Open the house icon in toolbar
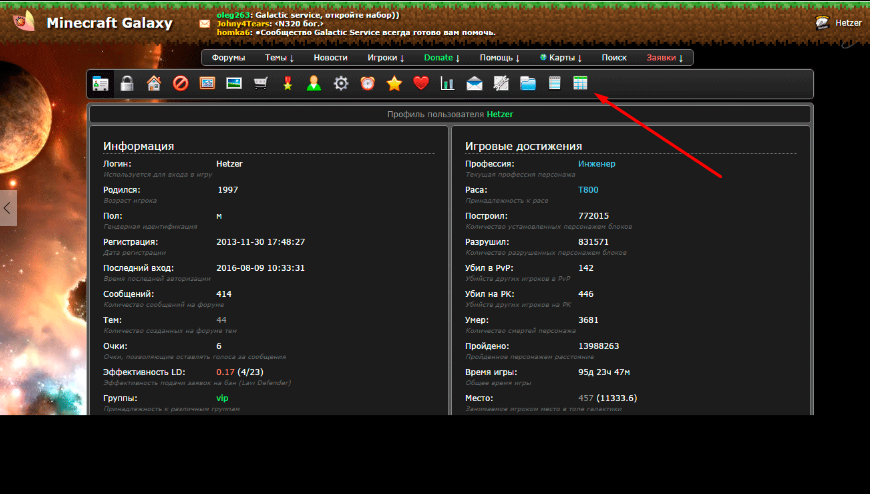Viewport: 870px width, 494px height. pos(154,84)
